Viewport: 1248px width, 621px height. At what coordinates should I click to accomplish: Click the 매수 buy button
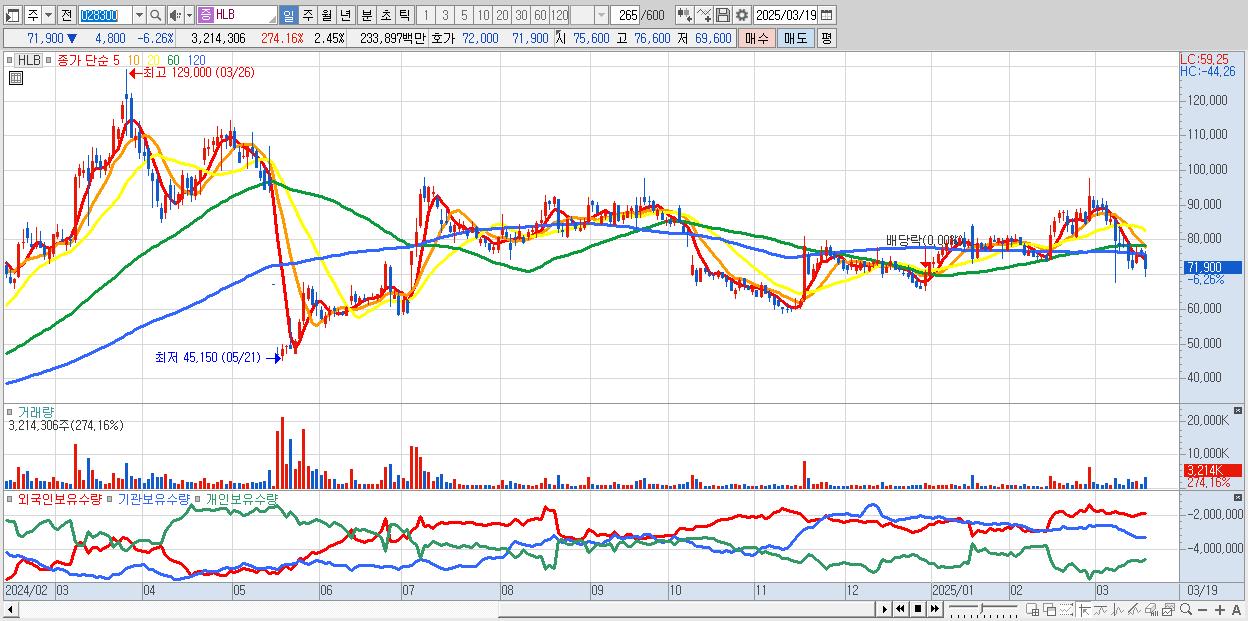(x=756, y=38)
